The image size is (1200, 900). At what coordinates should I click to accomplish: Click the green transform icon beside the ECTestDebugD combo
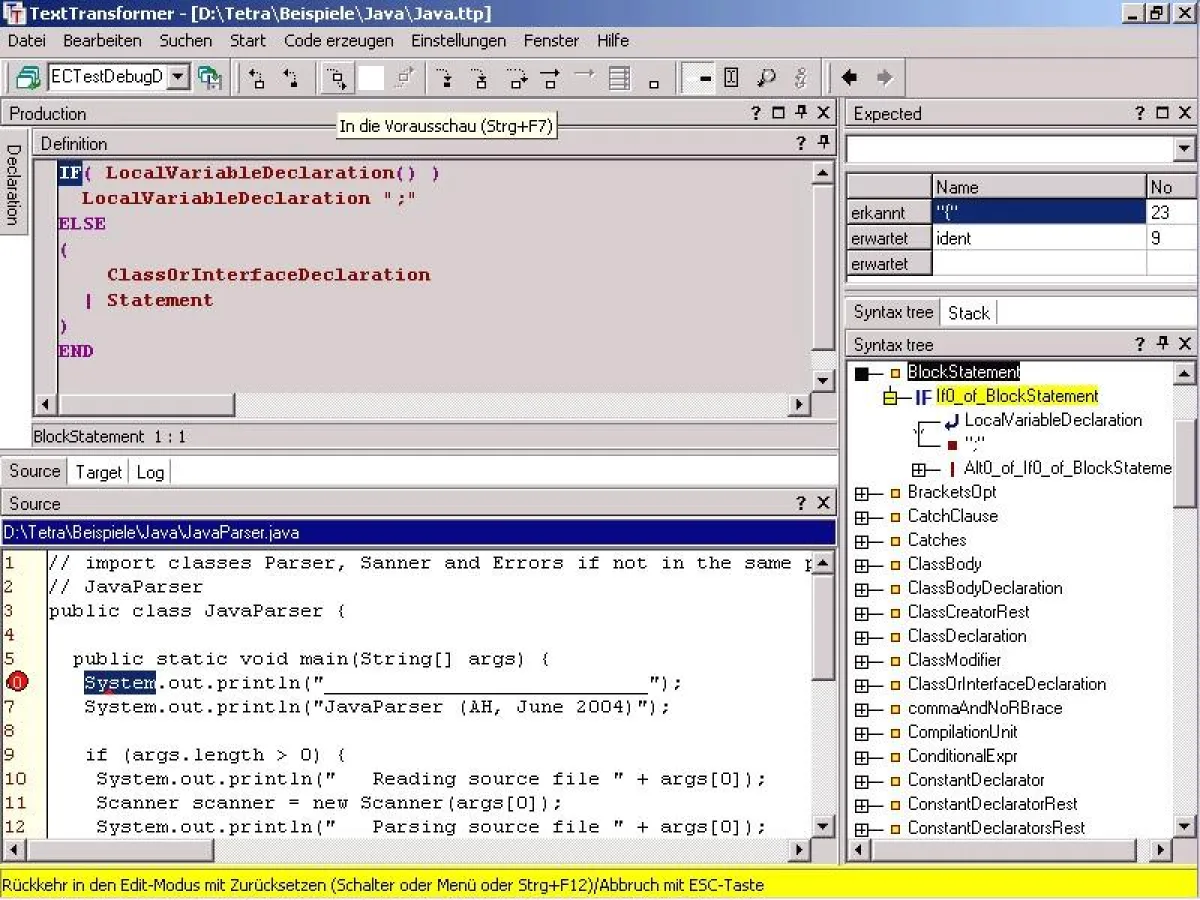pyautogui.click(x=211, y=77)
